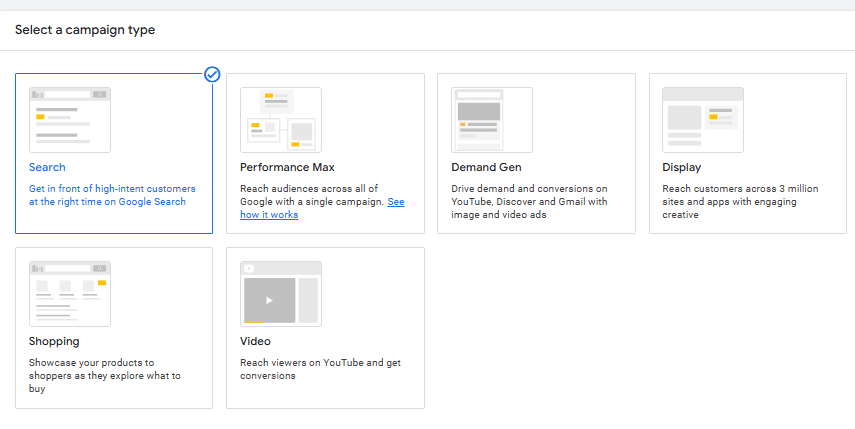
Task: Click the Demand Gen illustration icon
Action: click(492, 120)
